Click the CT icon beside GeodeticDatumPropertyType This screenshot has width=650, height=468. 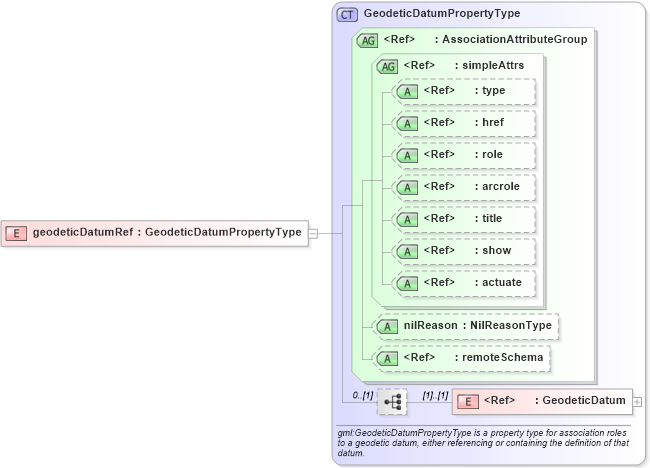click(x=347, y=15)
